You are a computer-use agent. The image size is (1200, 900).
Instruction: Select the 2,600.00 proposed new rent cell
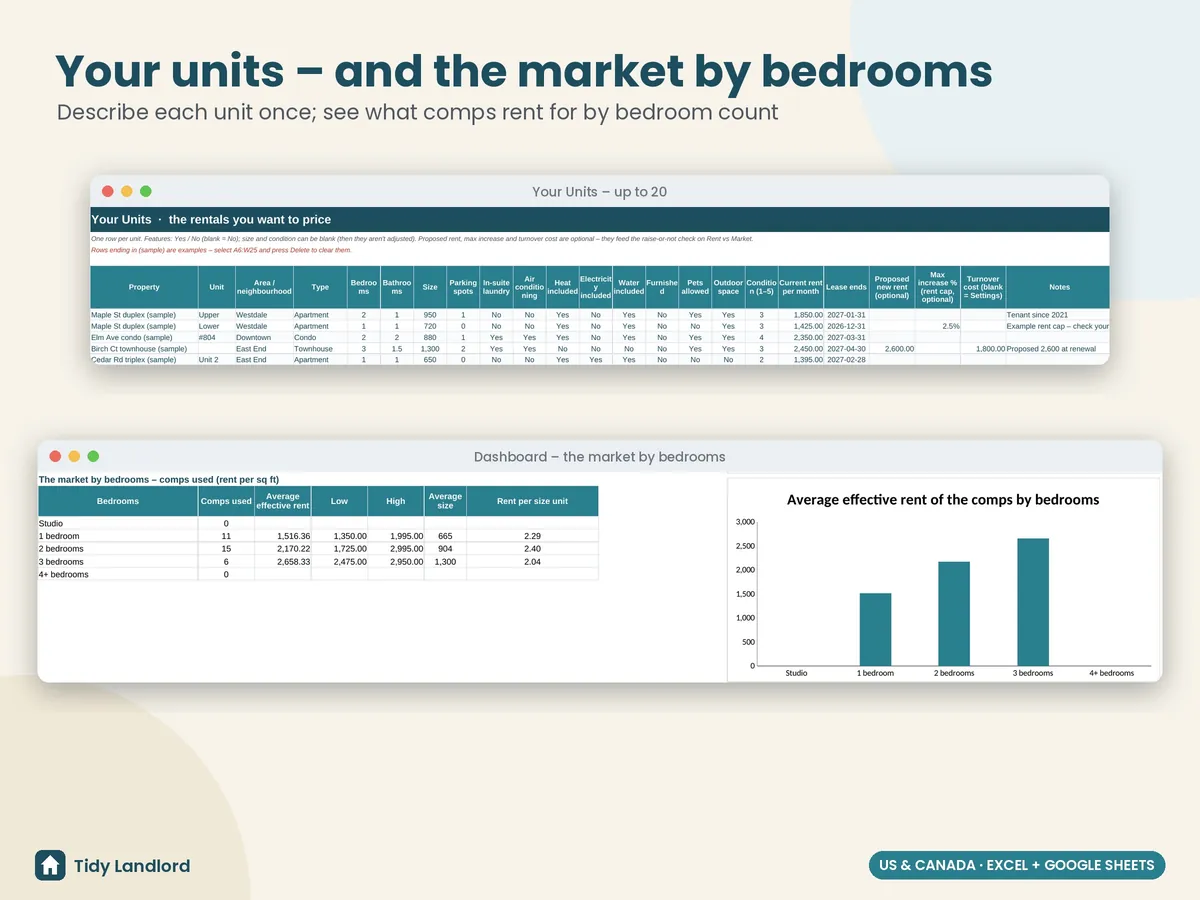point(892,349)
